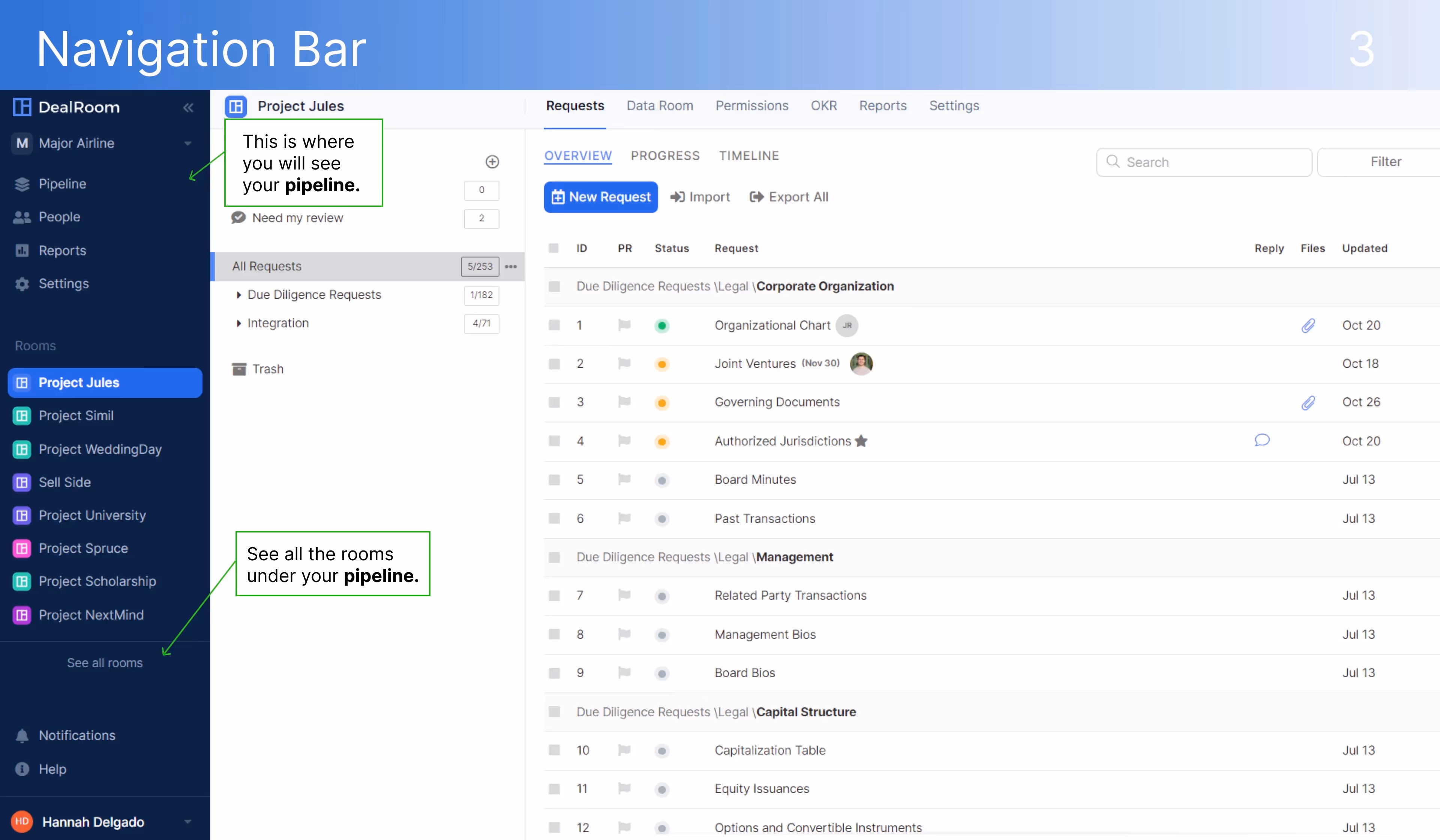The height and width of the screenshot is (840, 1440).
Task: Check the checkbox for Board Minutes row
Action: pos(554,479)
